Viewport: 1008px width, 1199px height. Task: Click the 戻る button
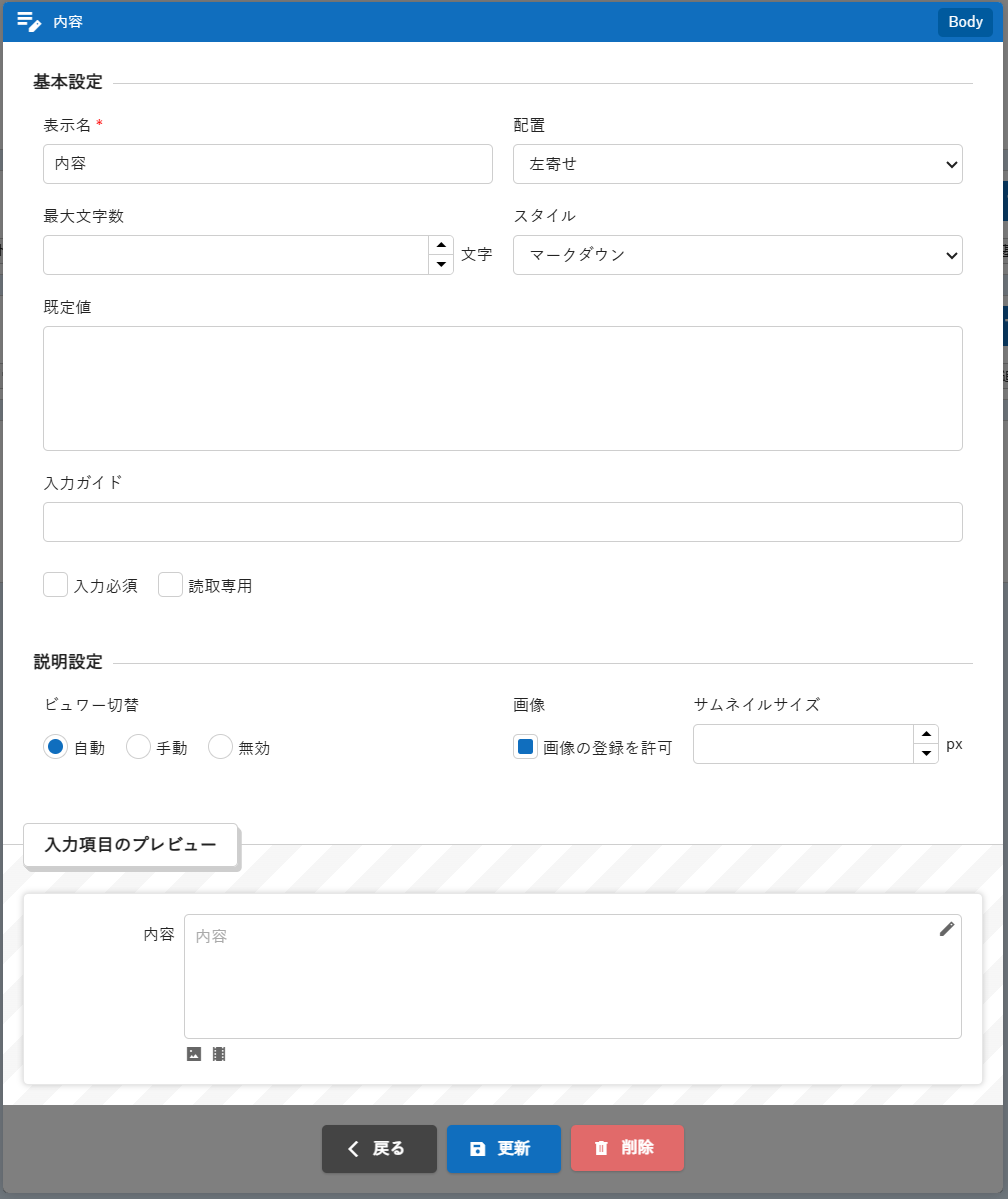point(379,1149)
